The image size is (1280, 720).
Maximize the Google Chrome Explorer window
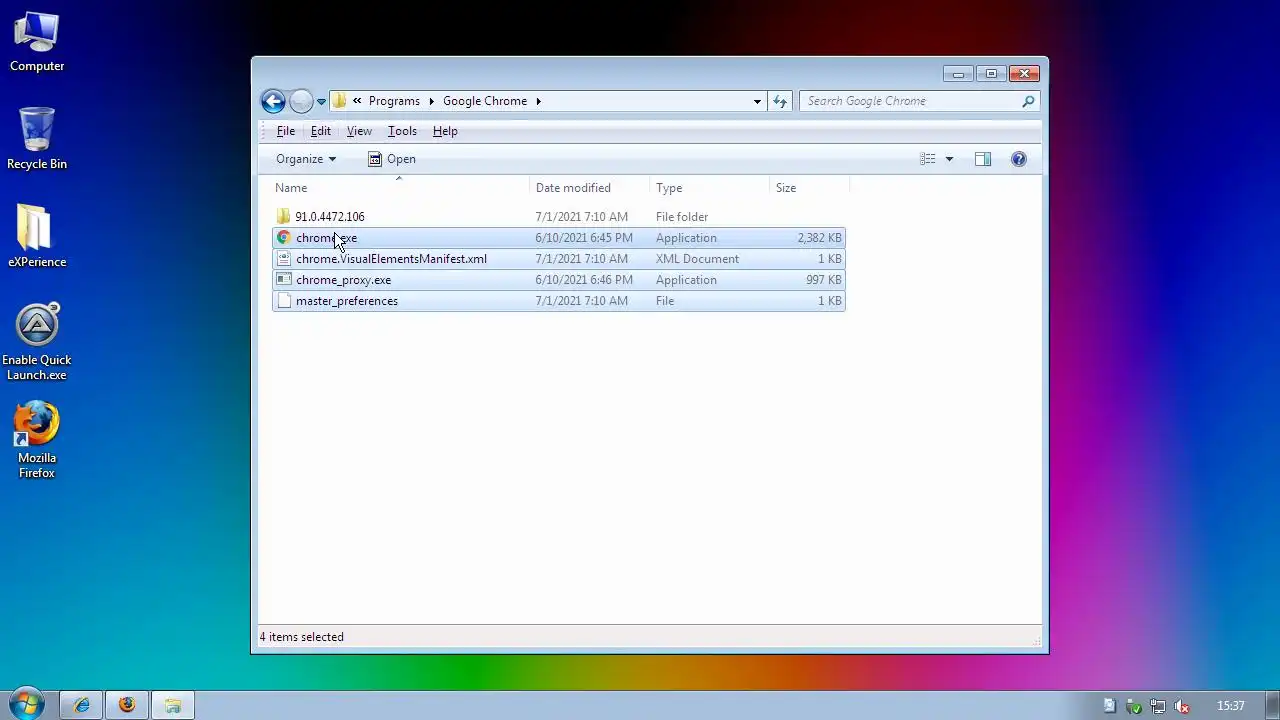point(991,74)
